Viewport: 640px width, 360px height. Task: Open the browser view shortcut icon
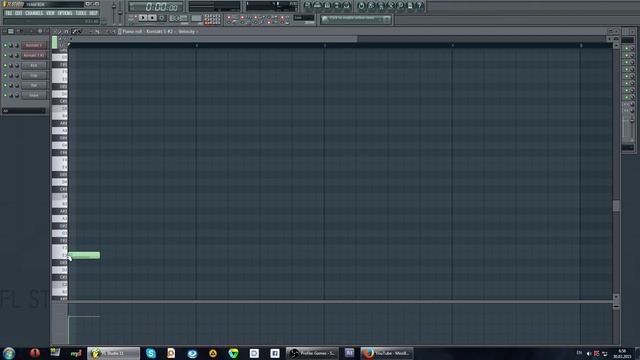click(337, 6)
